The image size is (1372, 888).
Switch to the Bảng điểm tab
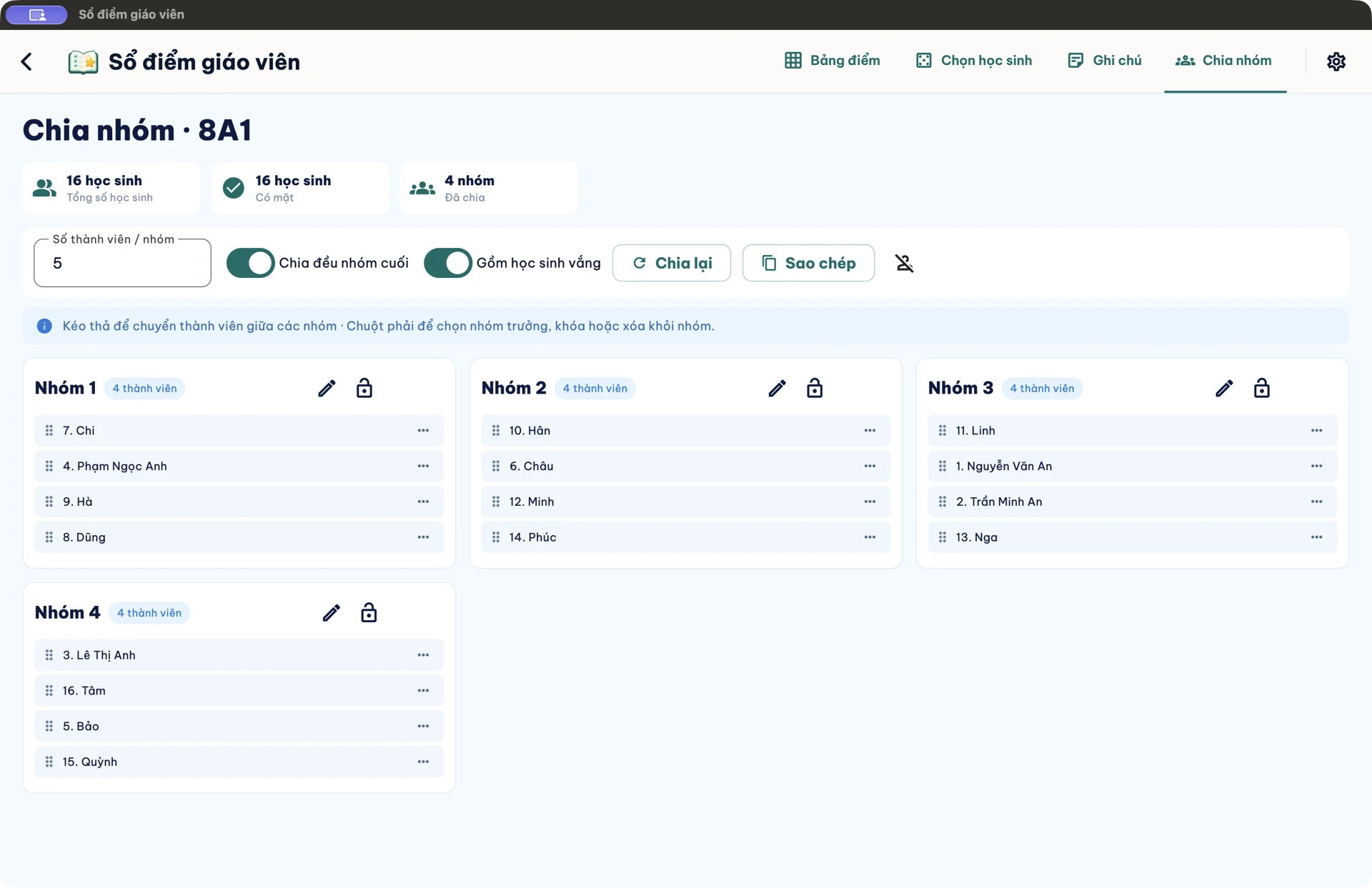[x=832, y=61]
